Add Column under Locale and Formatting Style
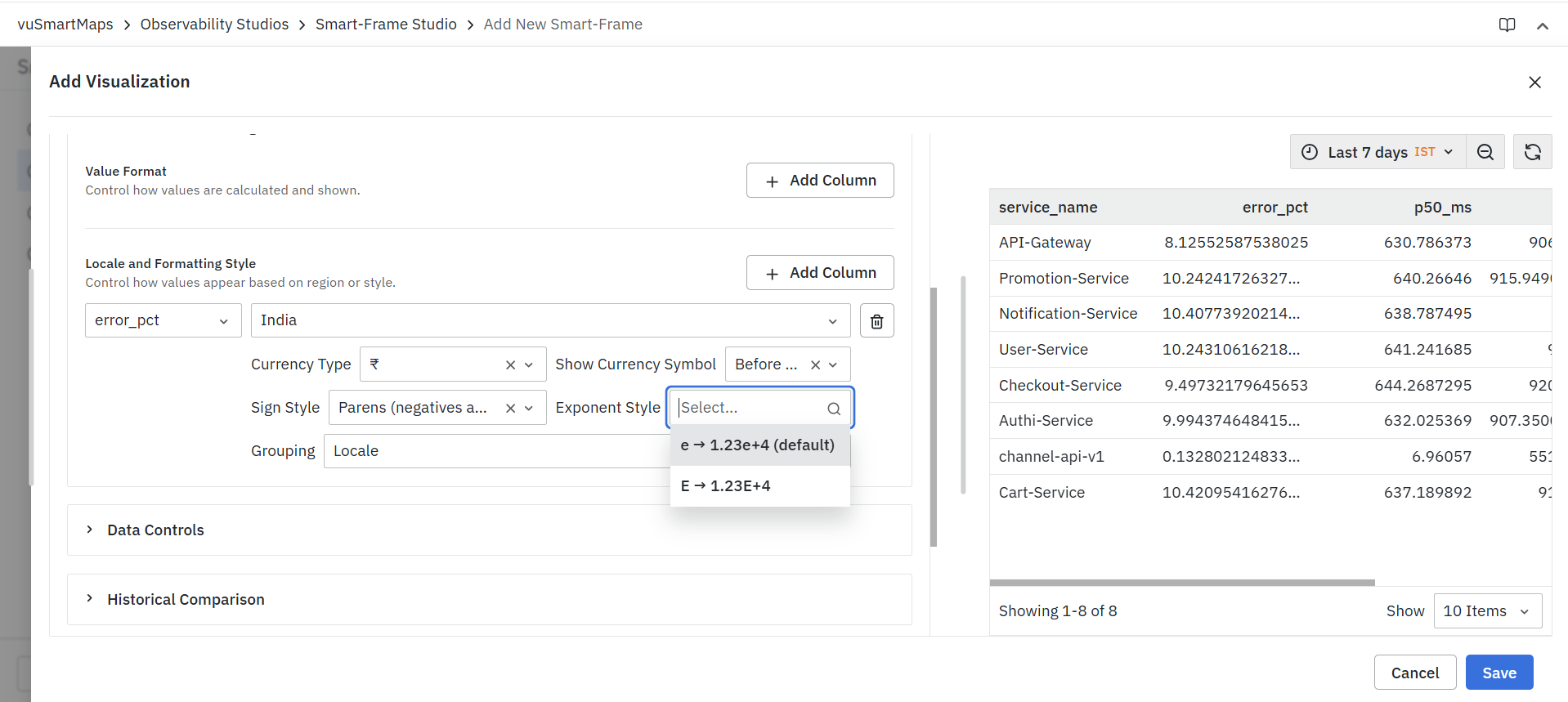Viewport: 1568px width, 702px height. pos(820,273)
